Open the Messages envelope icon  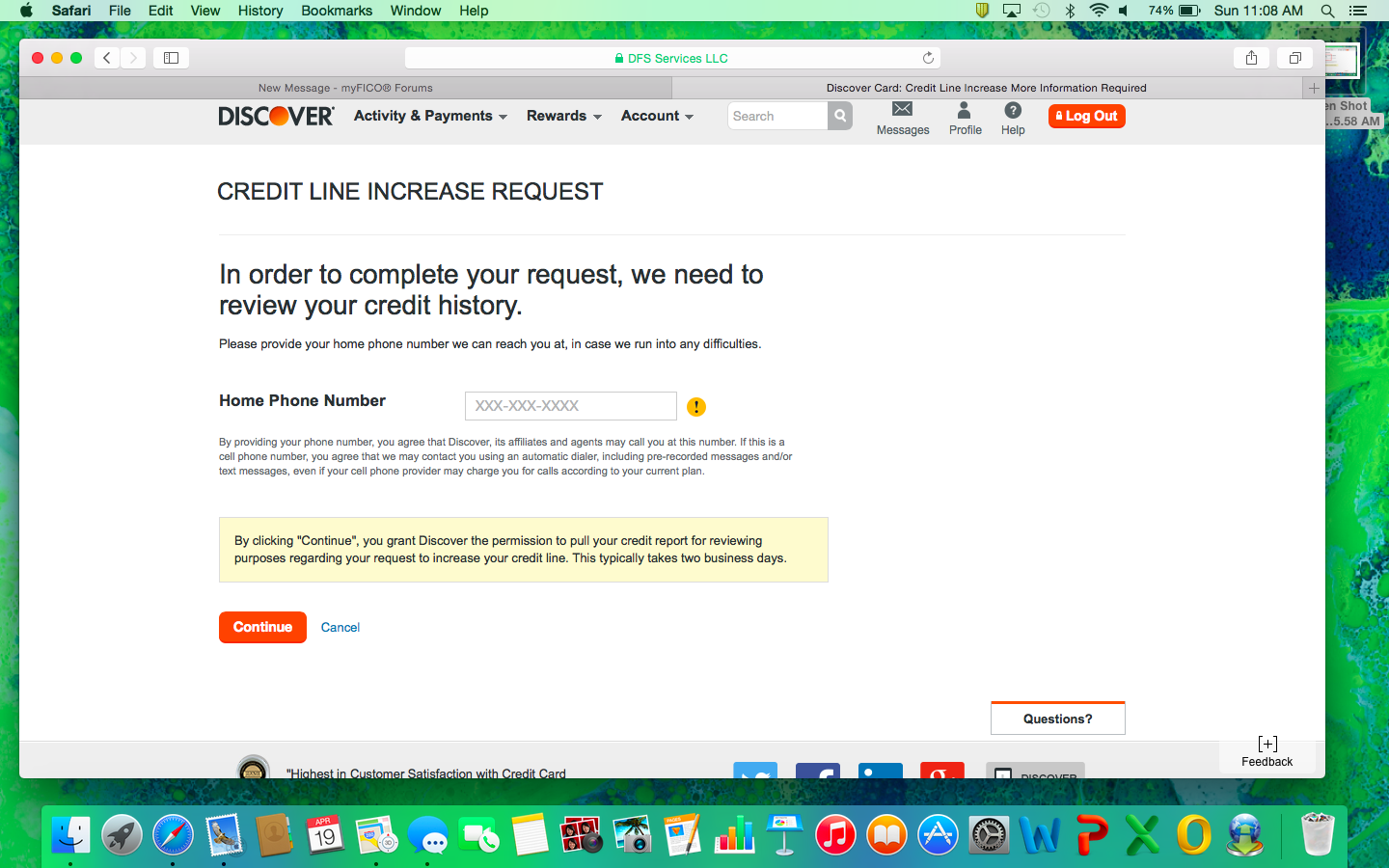(x=902, y=109)
